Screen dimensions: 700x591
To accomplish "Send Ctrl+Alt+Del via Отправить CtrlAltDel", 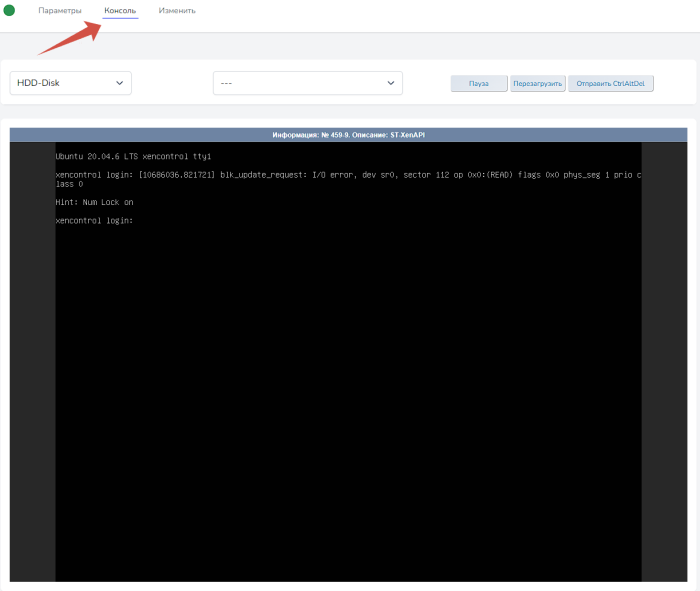I will coord(611,84).
